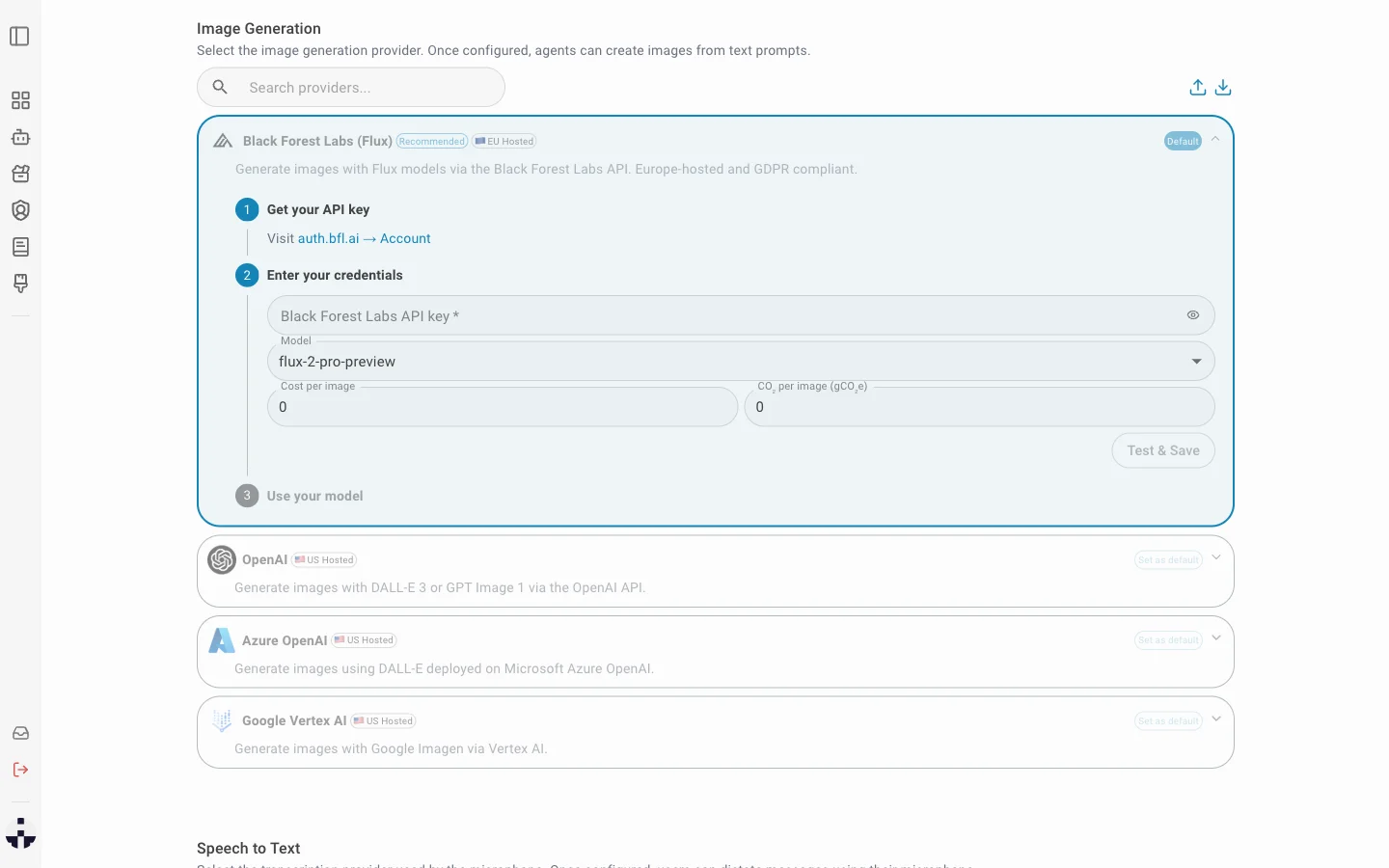Click the Azure OpenAI title text
Screen dimensions: 1389x868
tap(285, 640)
